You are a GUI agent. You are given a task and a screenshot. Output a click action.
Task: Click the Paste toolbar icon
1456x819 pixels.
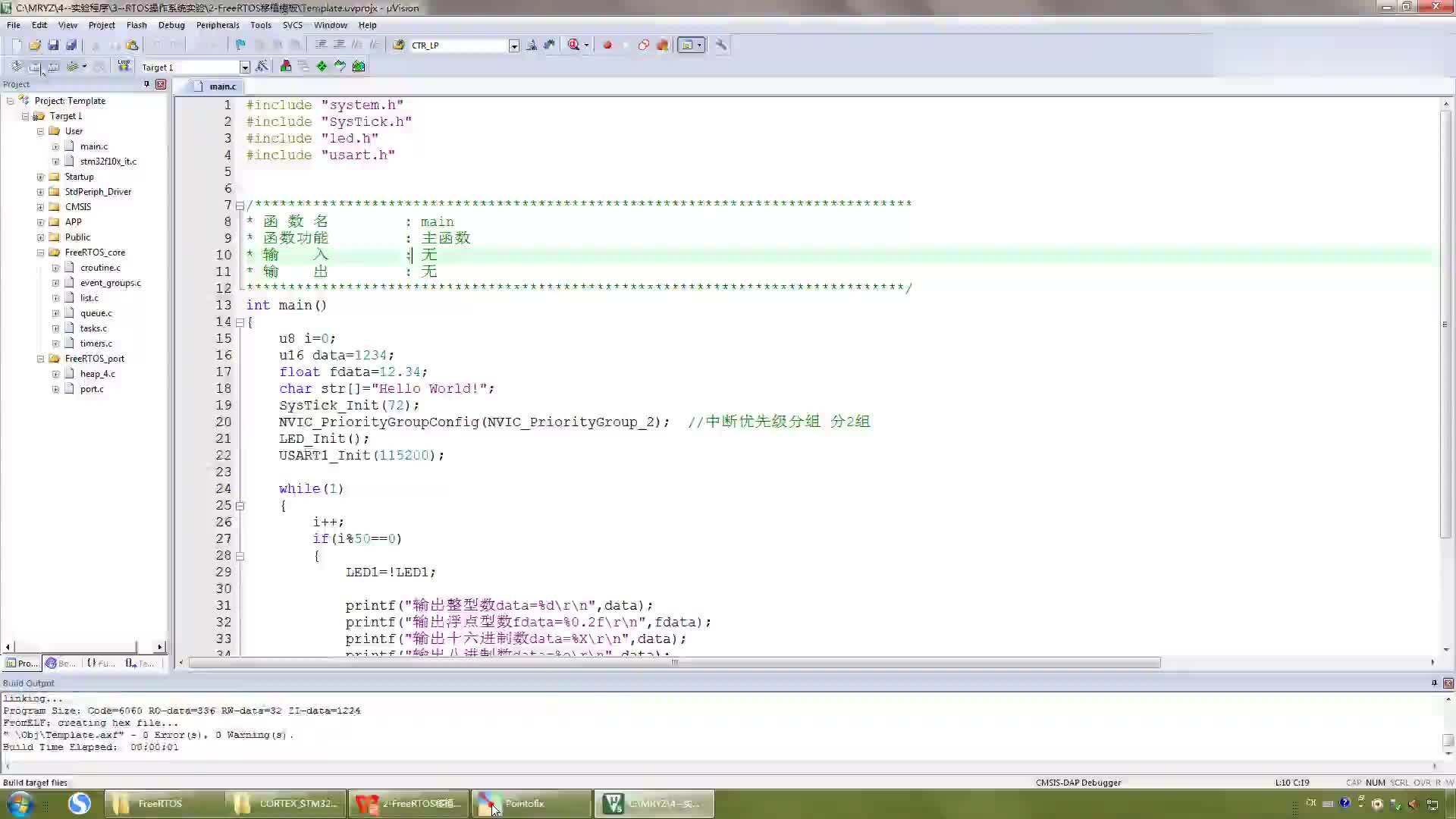(x=132, y=45)
